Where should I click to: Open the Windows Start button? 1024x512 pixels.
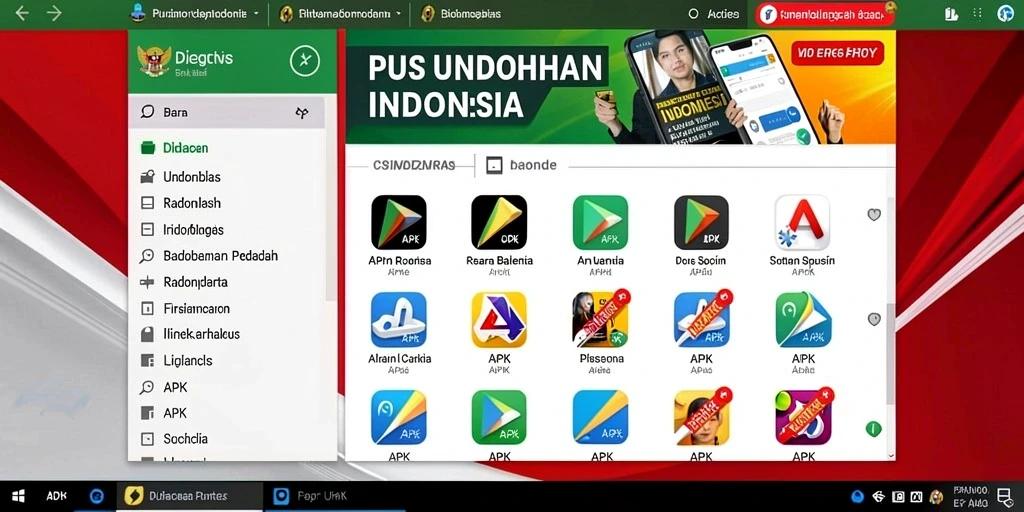click(18, 496)
